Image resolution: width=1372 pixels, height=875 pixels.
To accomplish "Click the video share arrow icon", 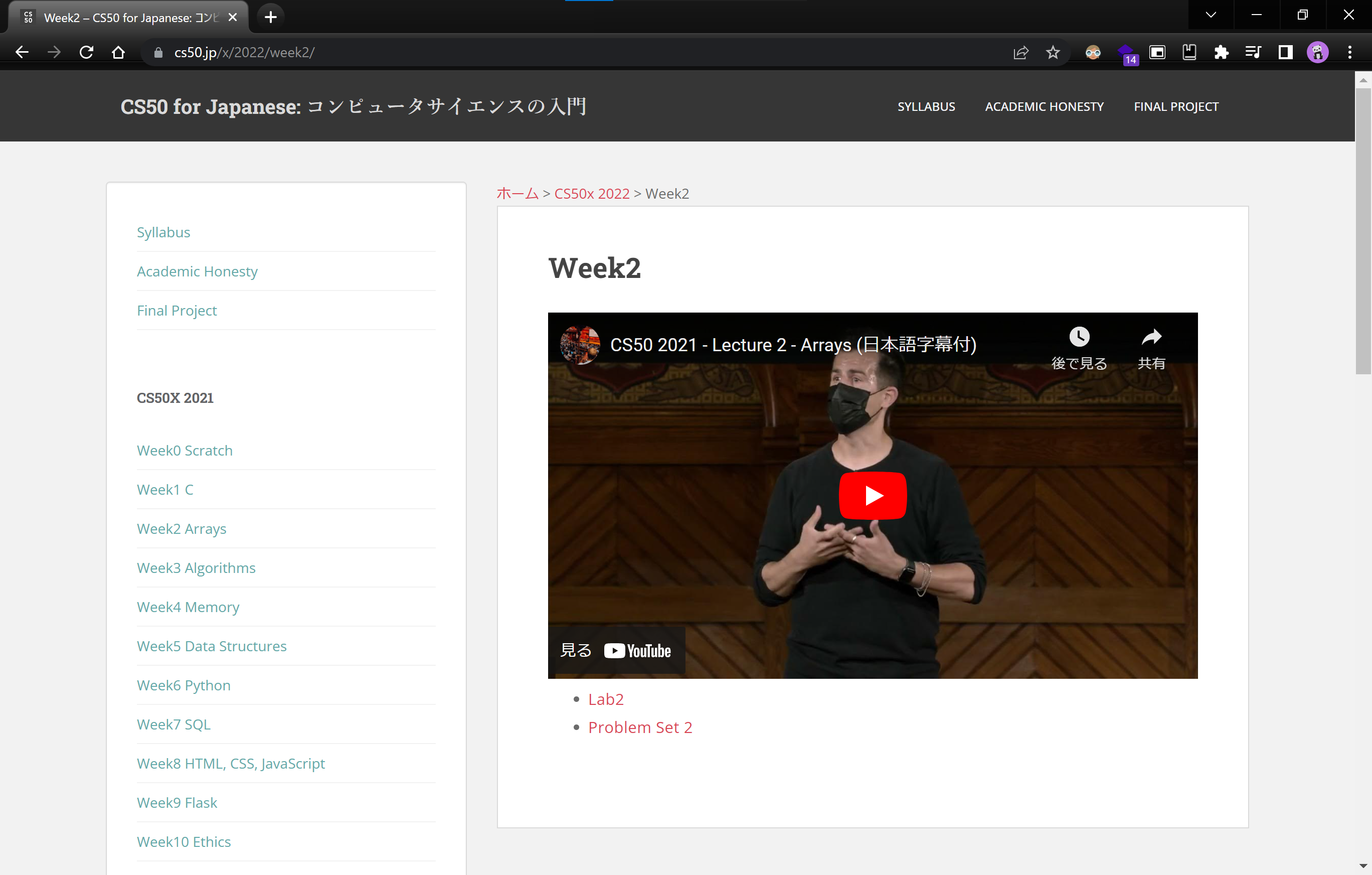I will point(1151,337).
